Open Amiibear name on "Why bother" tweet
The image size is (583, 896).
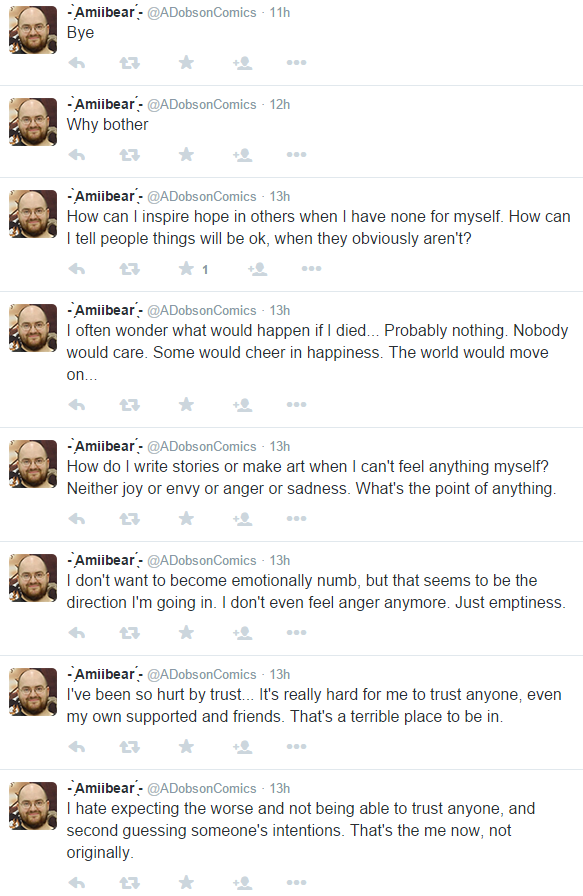105,105
